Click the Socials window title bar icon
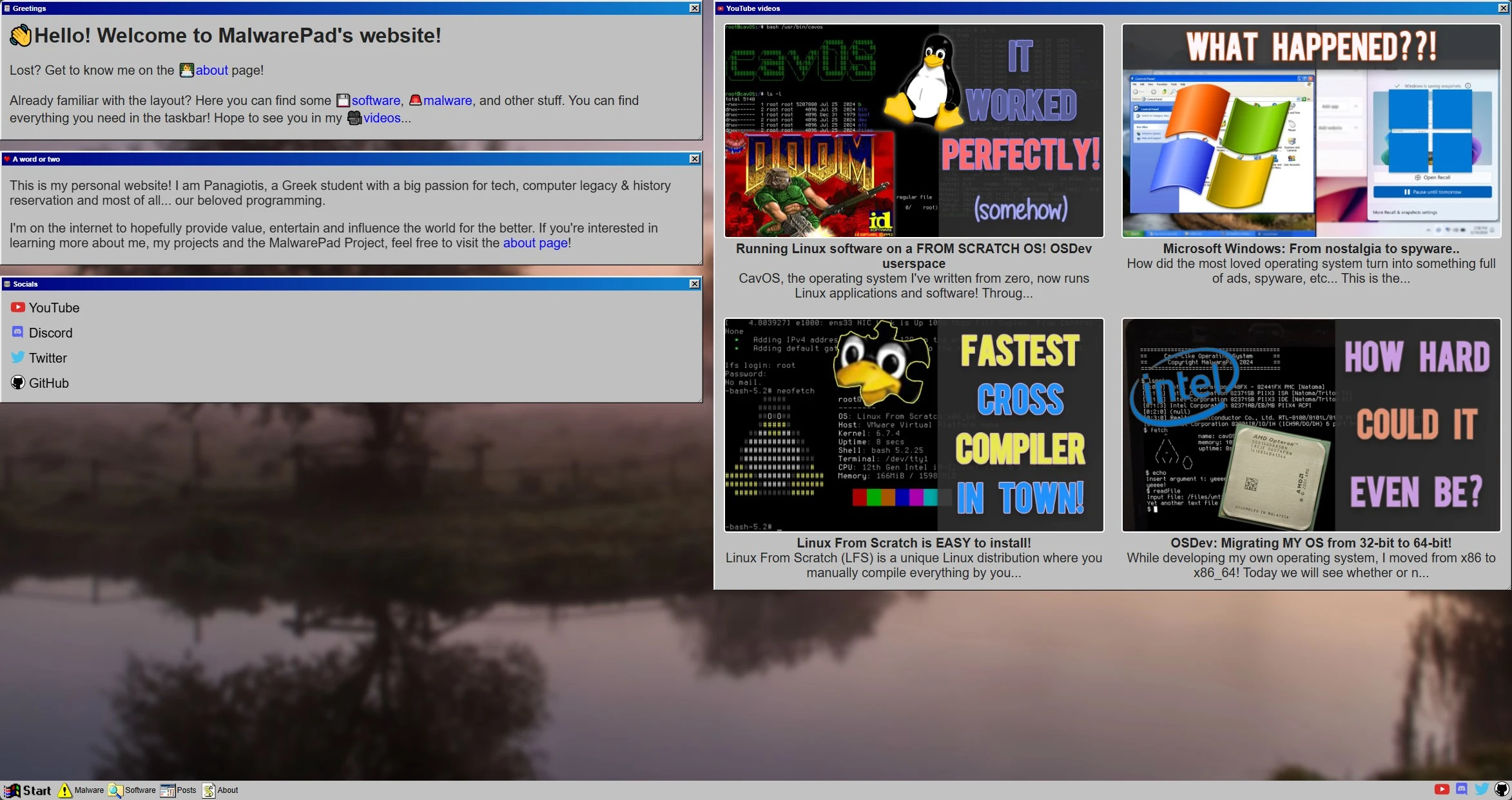1512x800 pixels. point(7,284)
